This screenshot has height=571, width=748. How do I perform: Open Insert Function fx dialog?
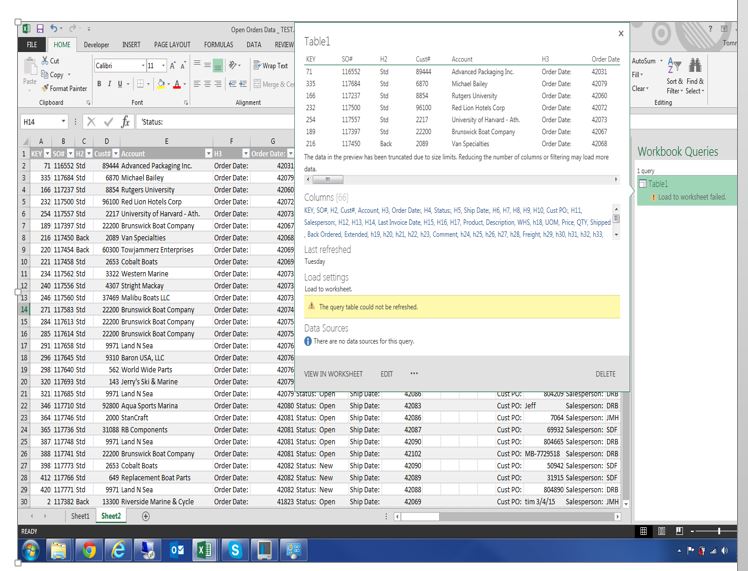(x=125, y=122)
